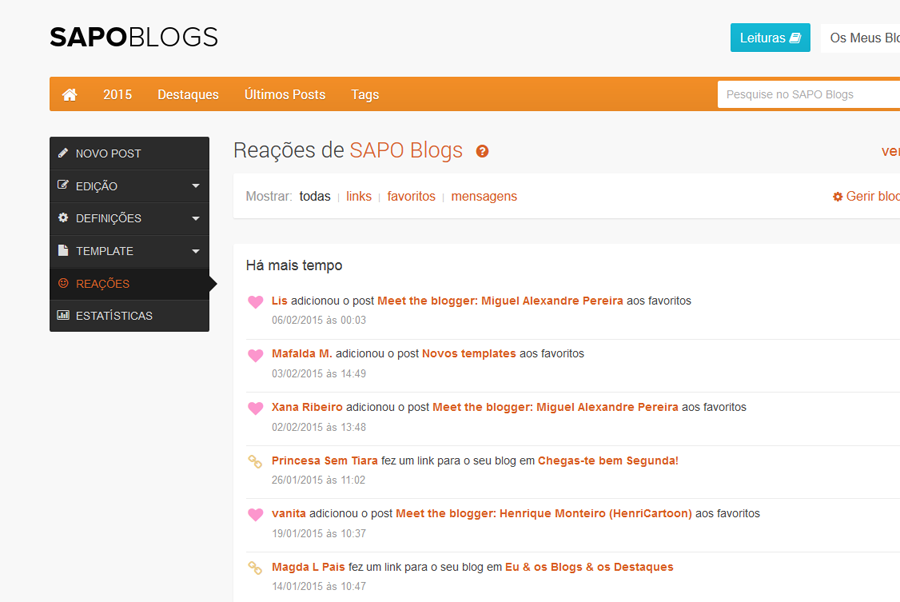Click the smiley icon next to Reações
Image resolution: width=900 pixels, height=602 pixels.
63,283
